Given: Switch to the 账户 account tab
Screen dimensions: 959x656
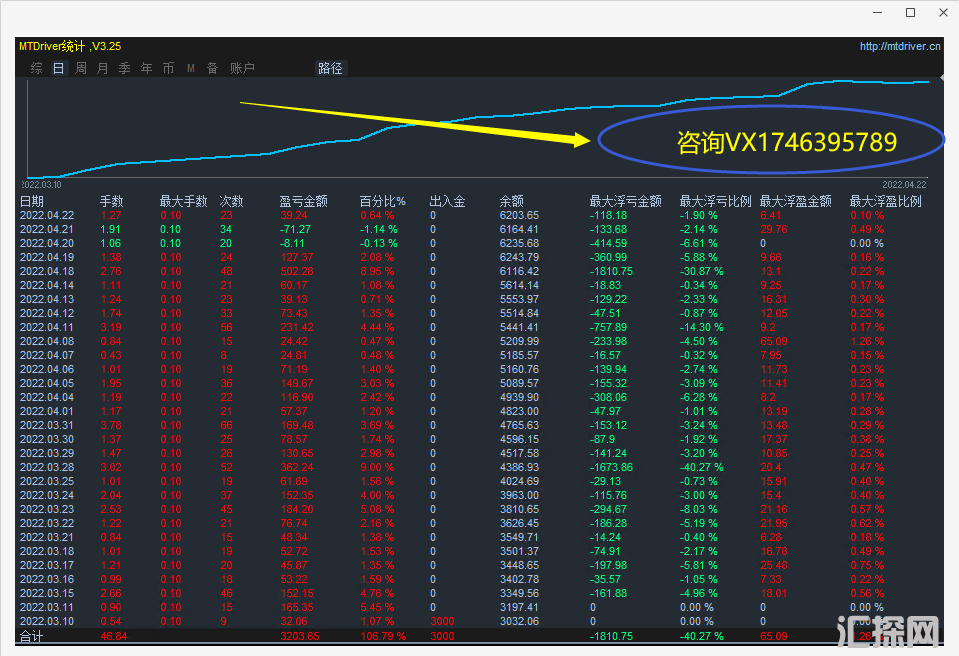Looking at the screenshot, I should click(x=242, y=69).
